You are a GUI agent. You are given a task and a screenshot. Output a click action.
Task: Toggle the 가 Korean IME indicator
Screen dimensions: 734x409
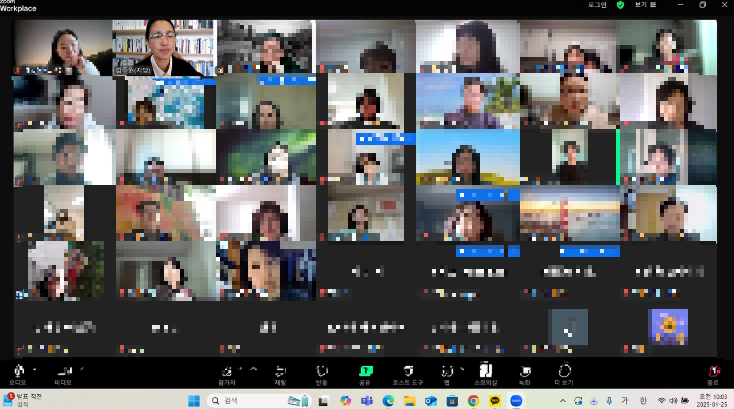coord(625,401)
